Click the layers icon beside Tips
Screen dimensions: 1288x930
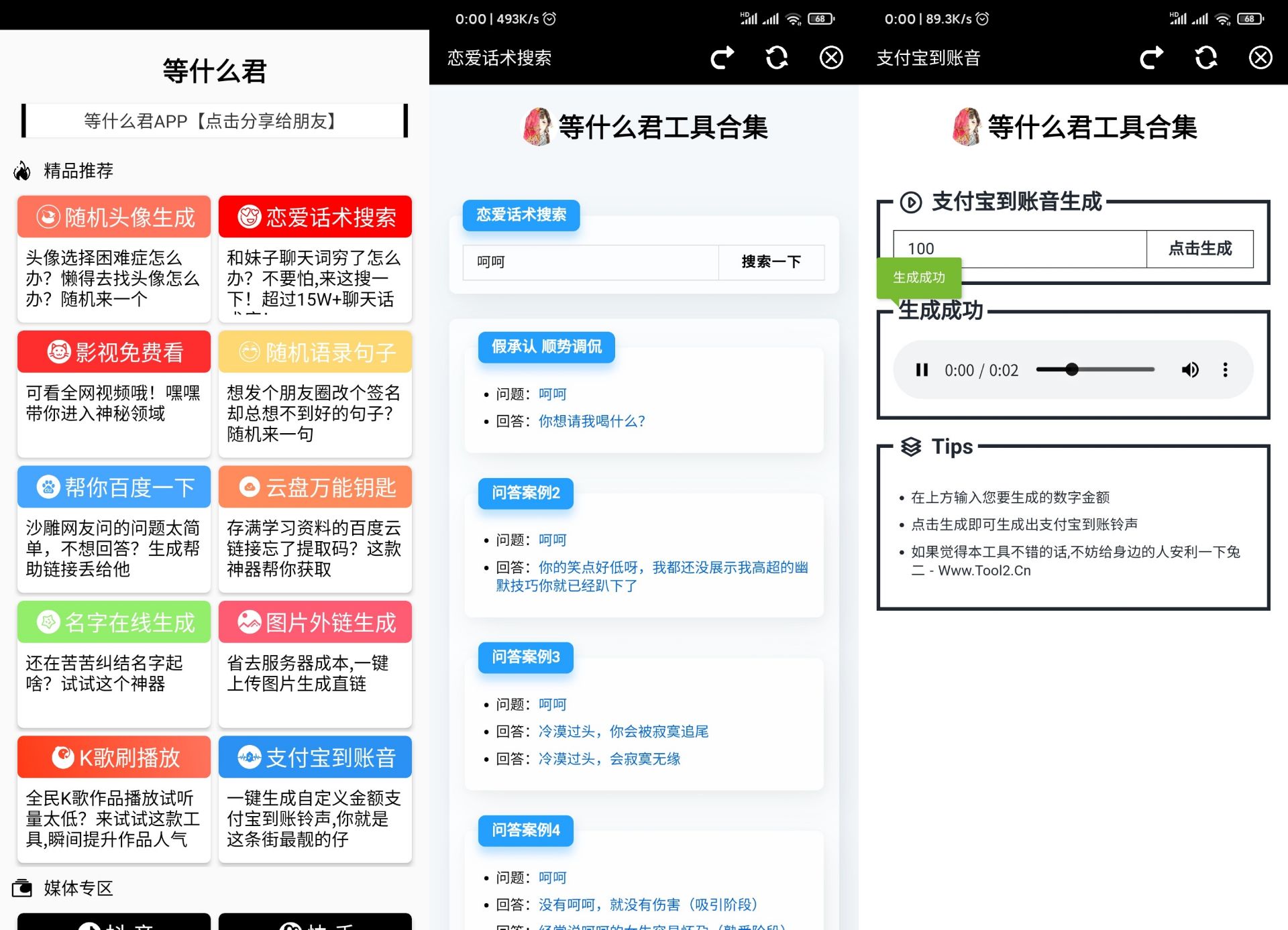click(911, 447)
